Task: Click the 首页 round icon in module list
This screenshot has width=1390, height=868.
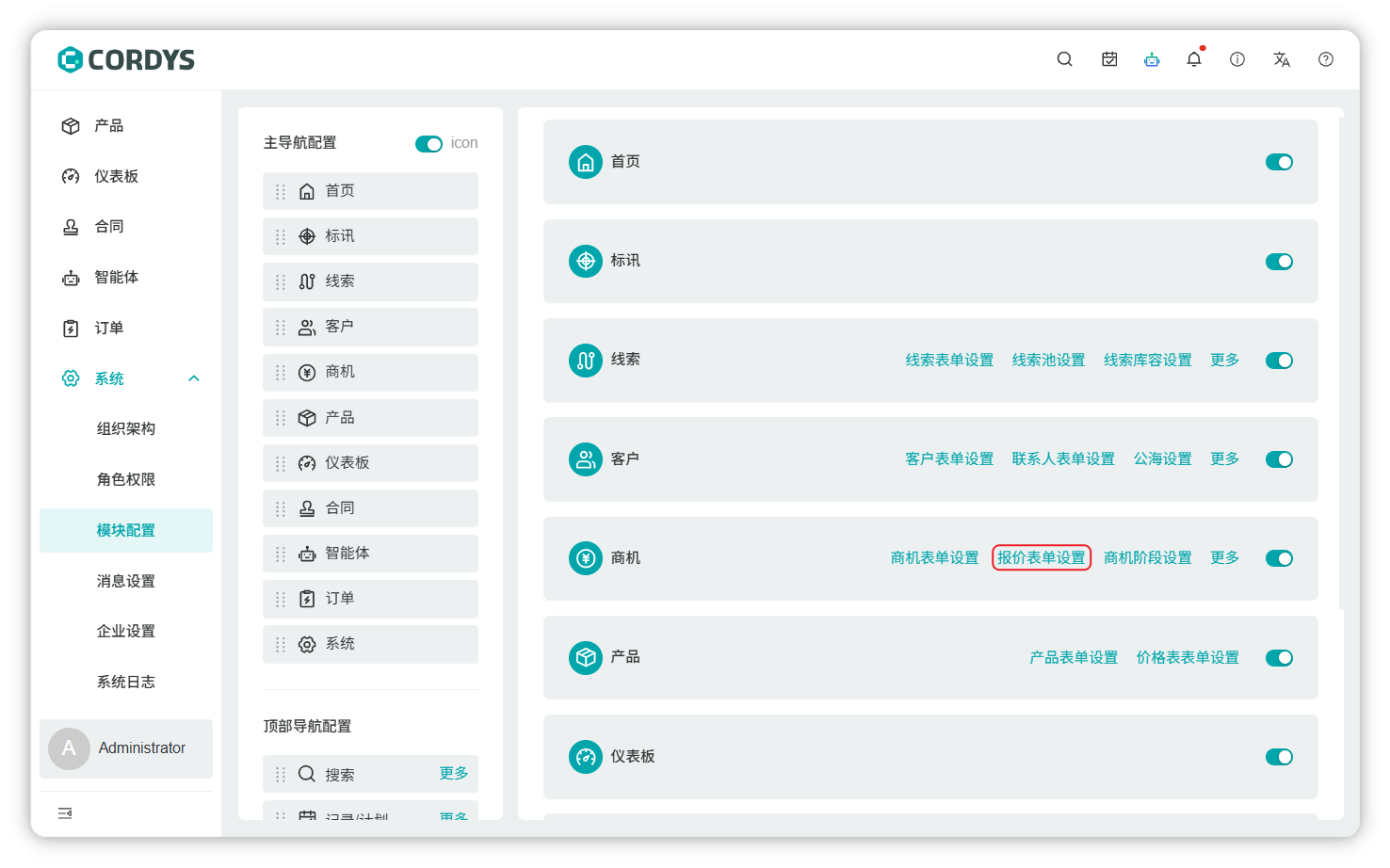Action: click(x=586, y=162)
